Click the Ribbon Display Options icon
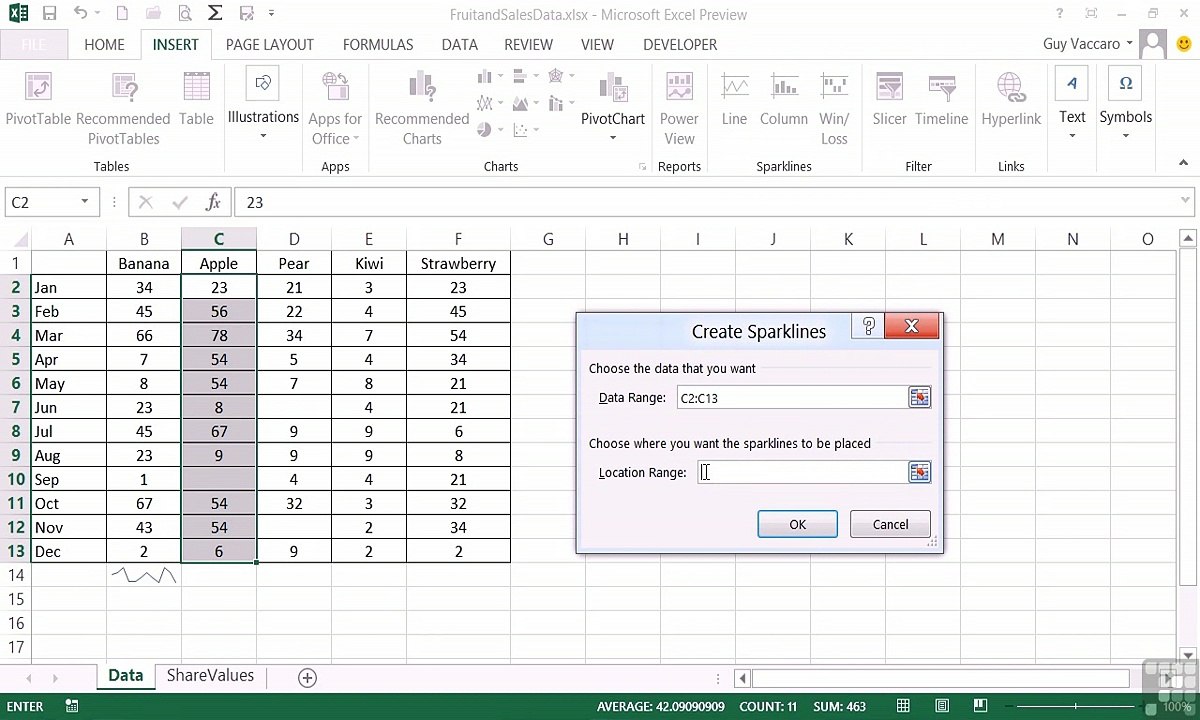1200x720 pixels. click(x=1091, y=14)
